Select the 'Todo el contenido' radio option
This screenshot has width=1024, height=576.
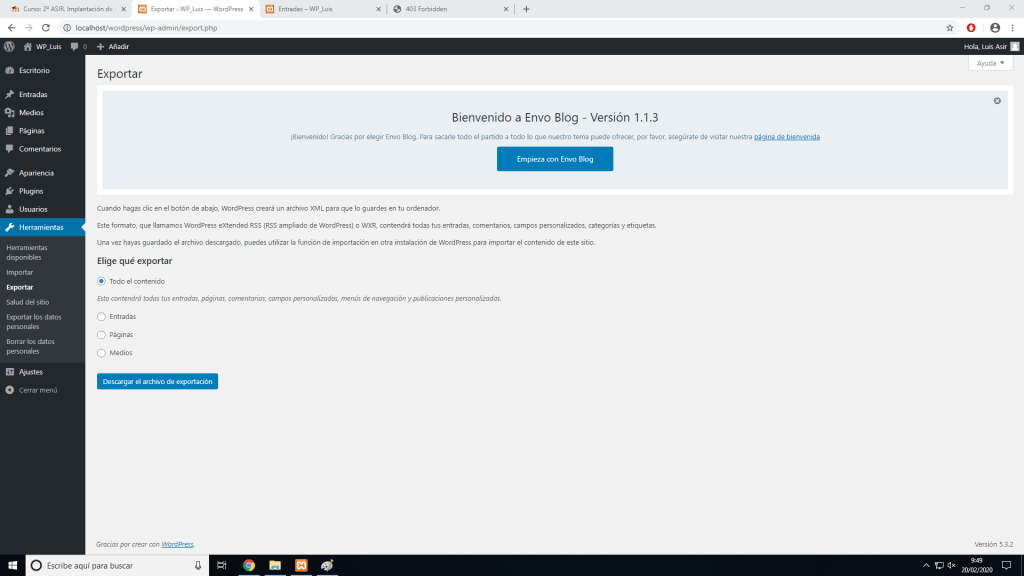point(101,281)
